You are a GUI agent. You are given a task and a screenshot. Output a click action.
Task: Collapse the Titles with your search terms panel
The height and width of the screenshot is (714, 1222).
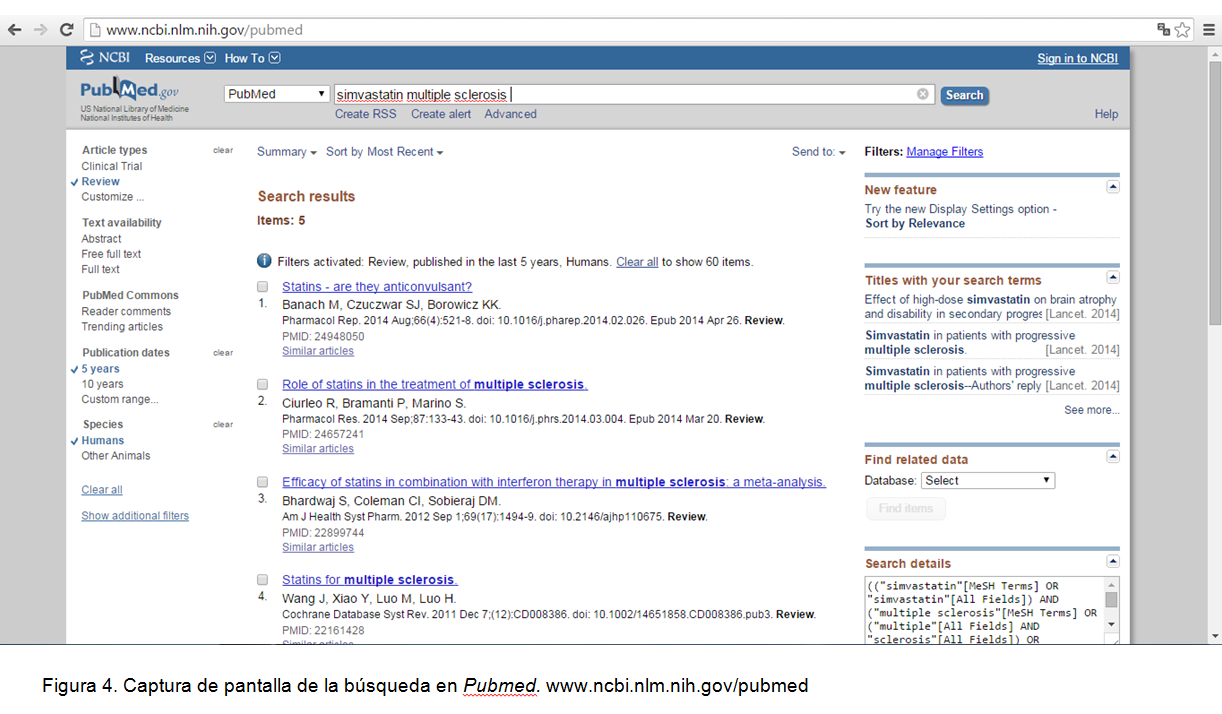(1113, 277)
